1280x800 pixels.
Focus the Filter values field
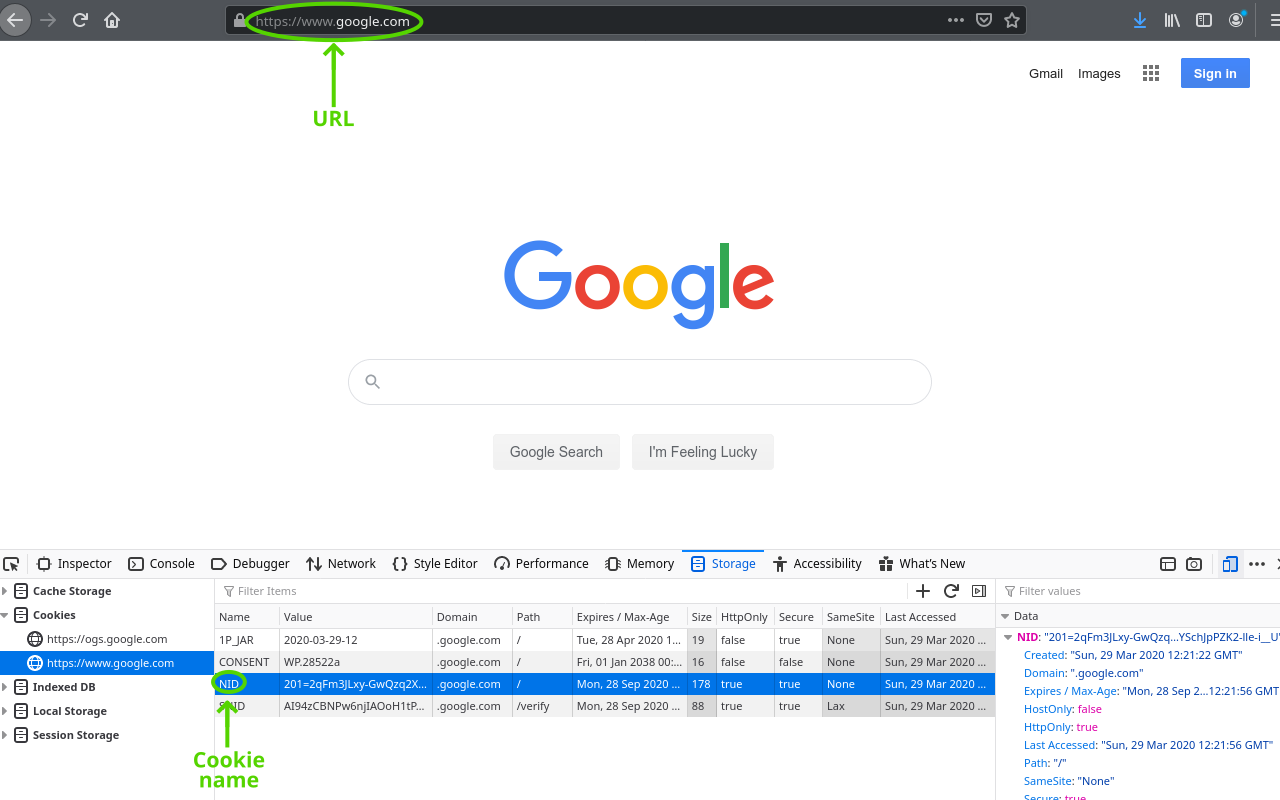coord(1140,591)
